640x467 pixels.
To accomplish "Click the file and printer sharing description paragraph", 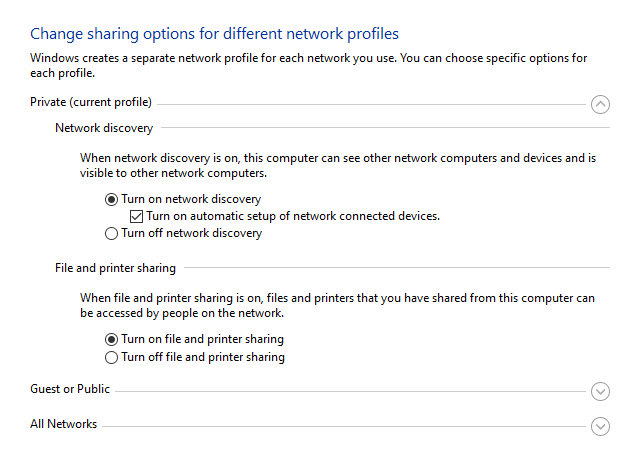I will (x=337, y=306).
